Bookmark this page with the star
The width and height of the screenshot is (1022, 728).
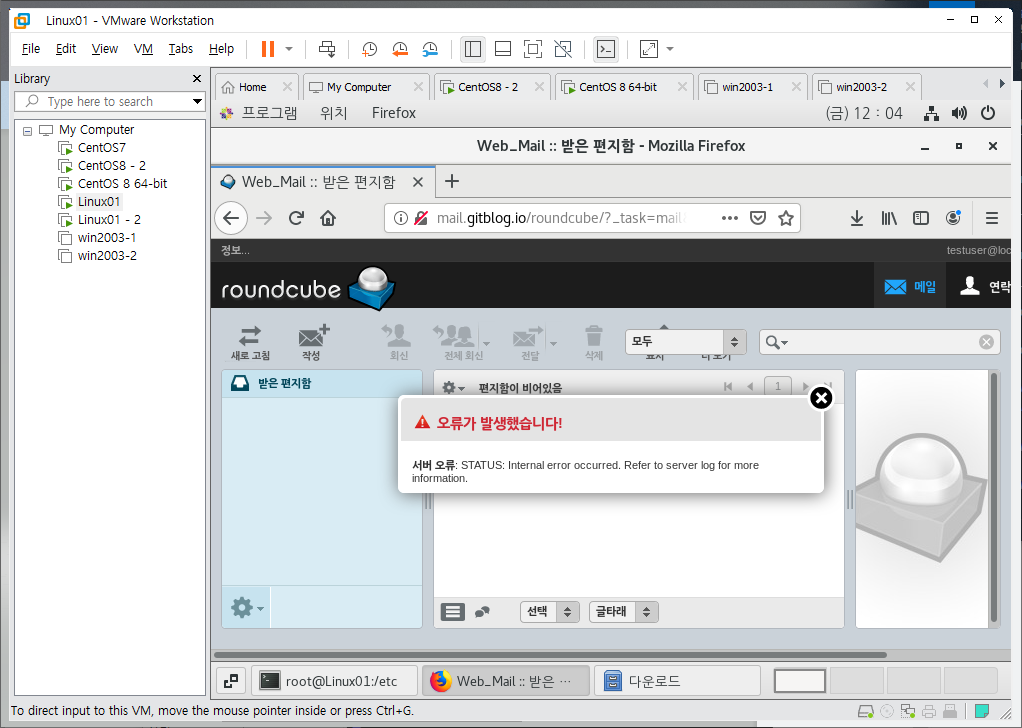(x=786, y=218)
